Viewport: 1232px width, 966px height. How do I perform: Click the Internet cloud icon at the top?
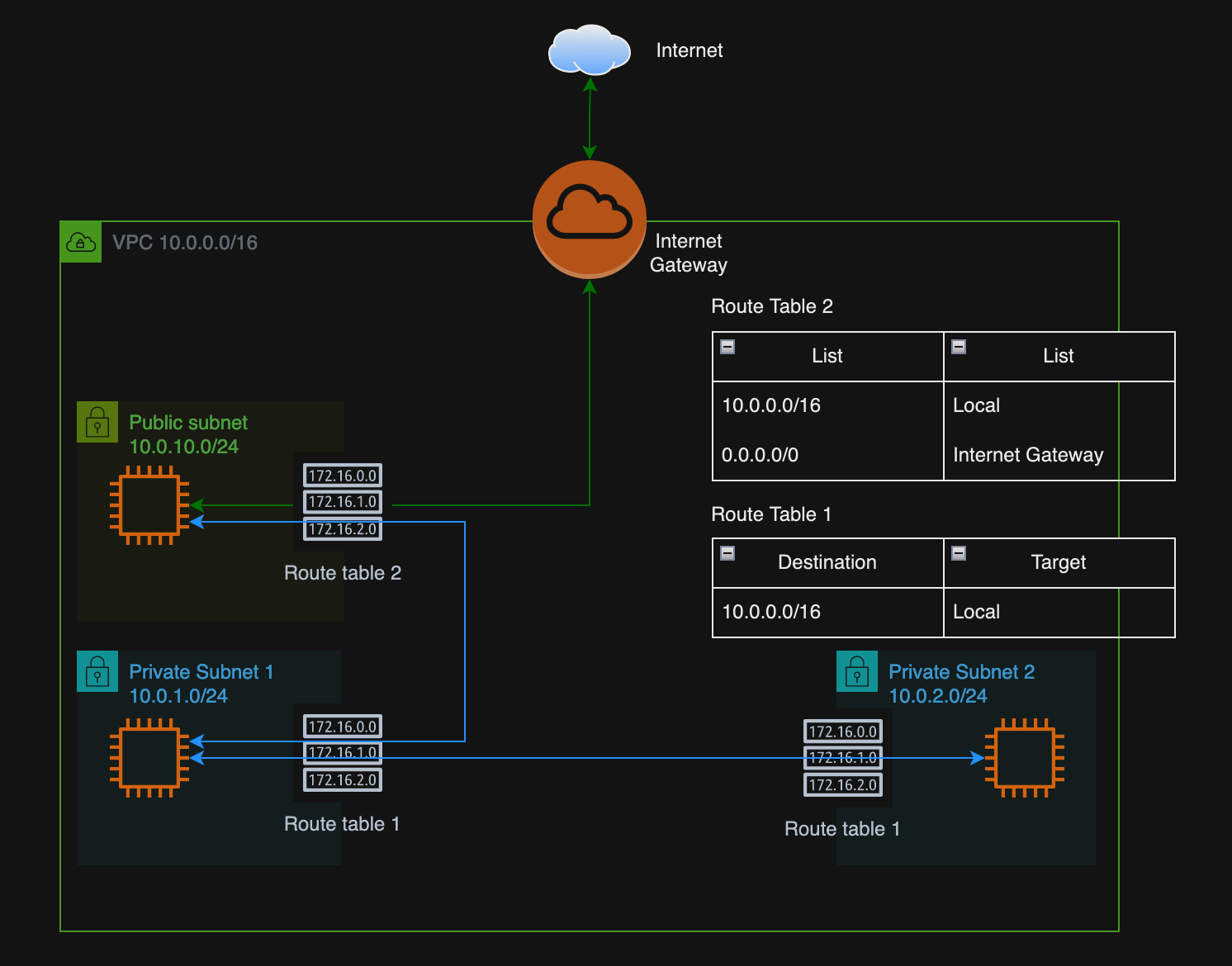point(590,51)
